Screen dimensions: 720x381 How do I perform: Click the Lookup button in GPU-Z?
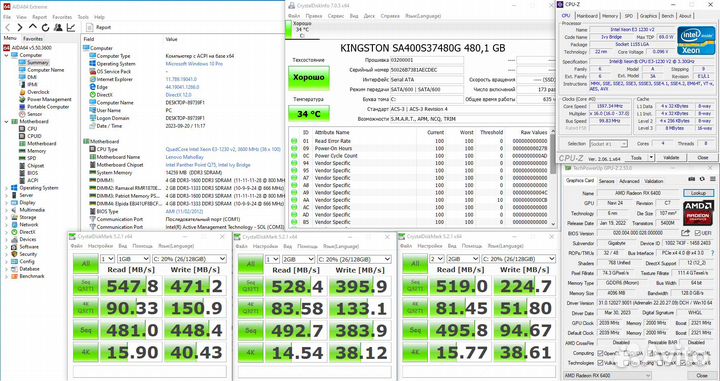[698, 193]
